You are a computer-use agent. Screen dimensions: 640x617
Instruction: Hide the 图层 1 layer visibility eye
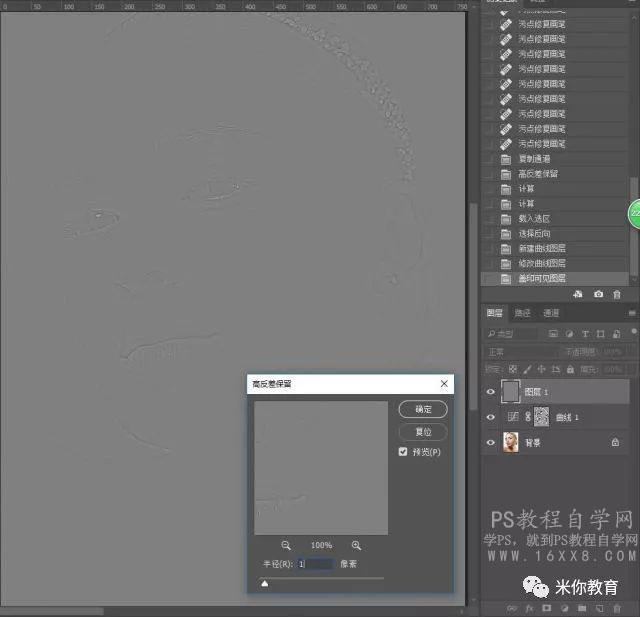491,391
